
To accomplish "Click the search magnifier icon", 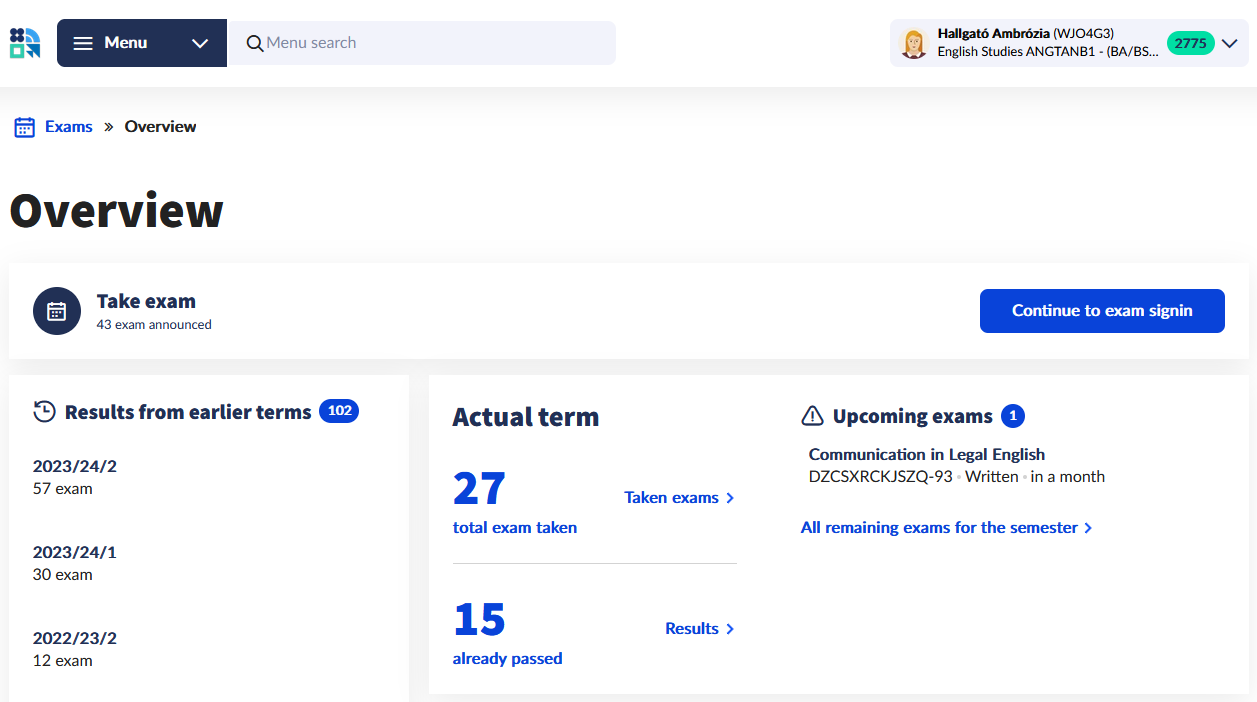I will (255, 43).
